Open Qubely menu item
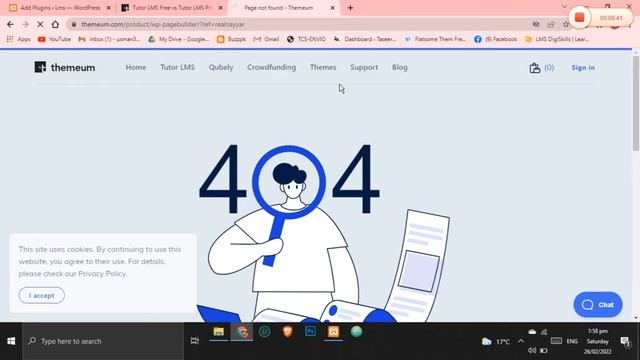The height and width of the screenshot is (360, 640). (221, 67)
